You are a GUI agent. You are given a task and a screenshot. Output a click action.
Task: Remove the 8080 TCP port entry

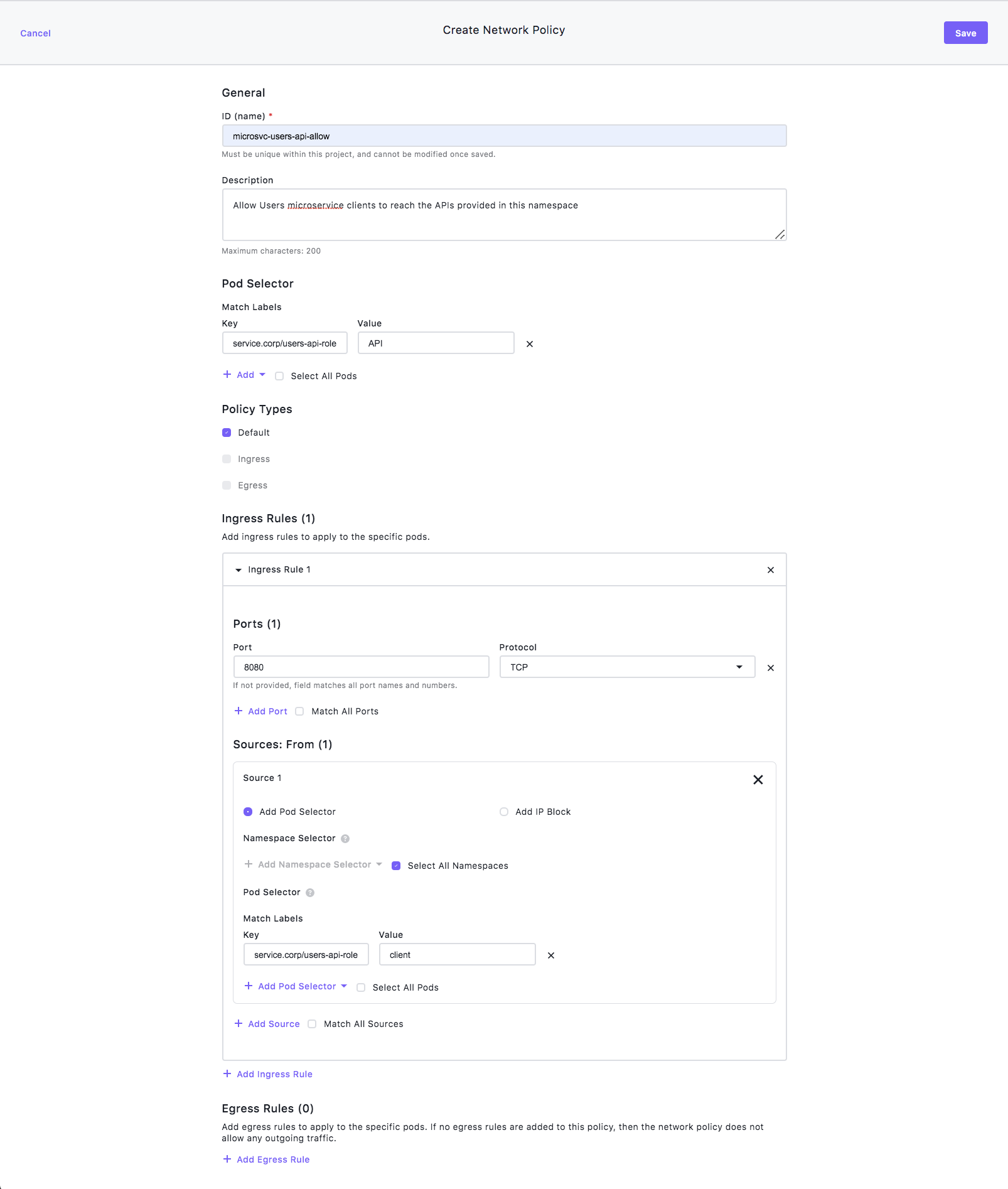click(771, 668)
